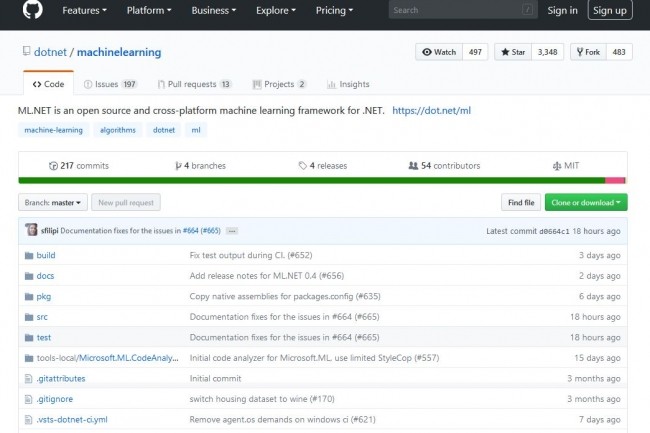View the 217 commits link

[x=79, y=166]
